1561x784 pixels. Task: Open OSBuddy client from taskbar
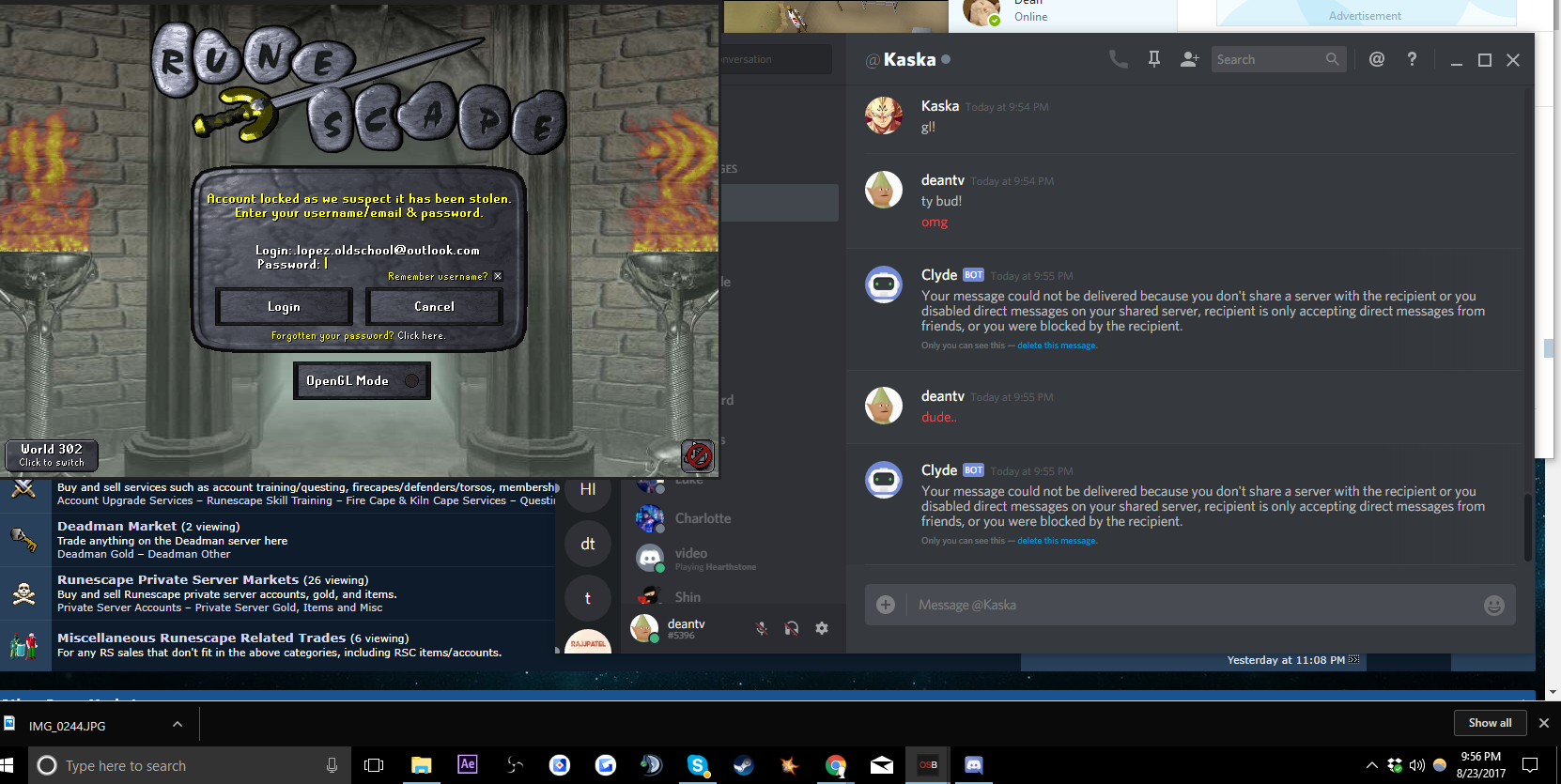point(928,765)
